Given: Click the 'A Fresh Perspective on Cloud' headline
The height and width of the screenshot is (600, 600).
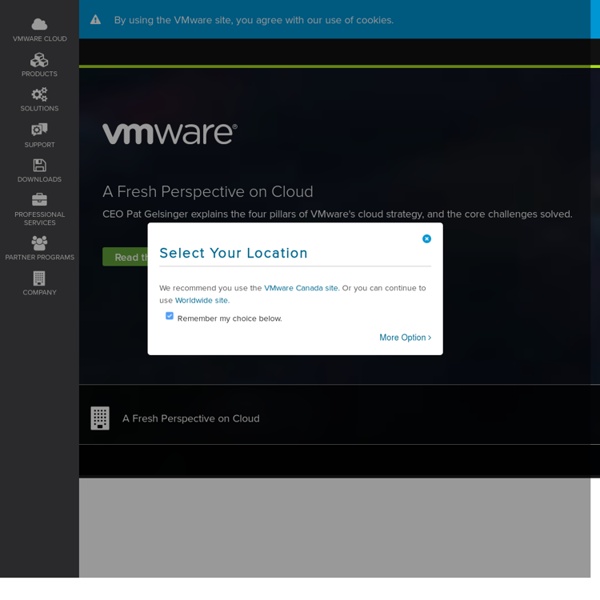Looking at the screenshot, I should click(208, 191).
